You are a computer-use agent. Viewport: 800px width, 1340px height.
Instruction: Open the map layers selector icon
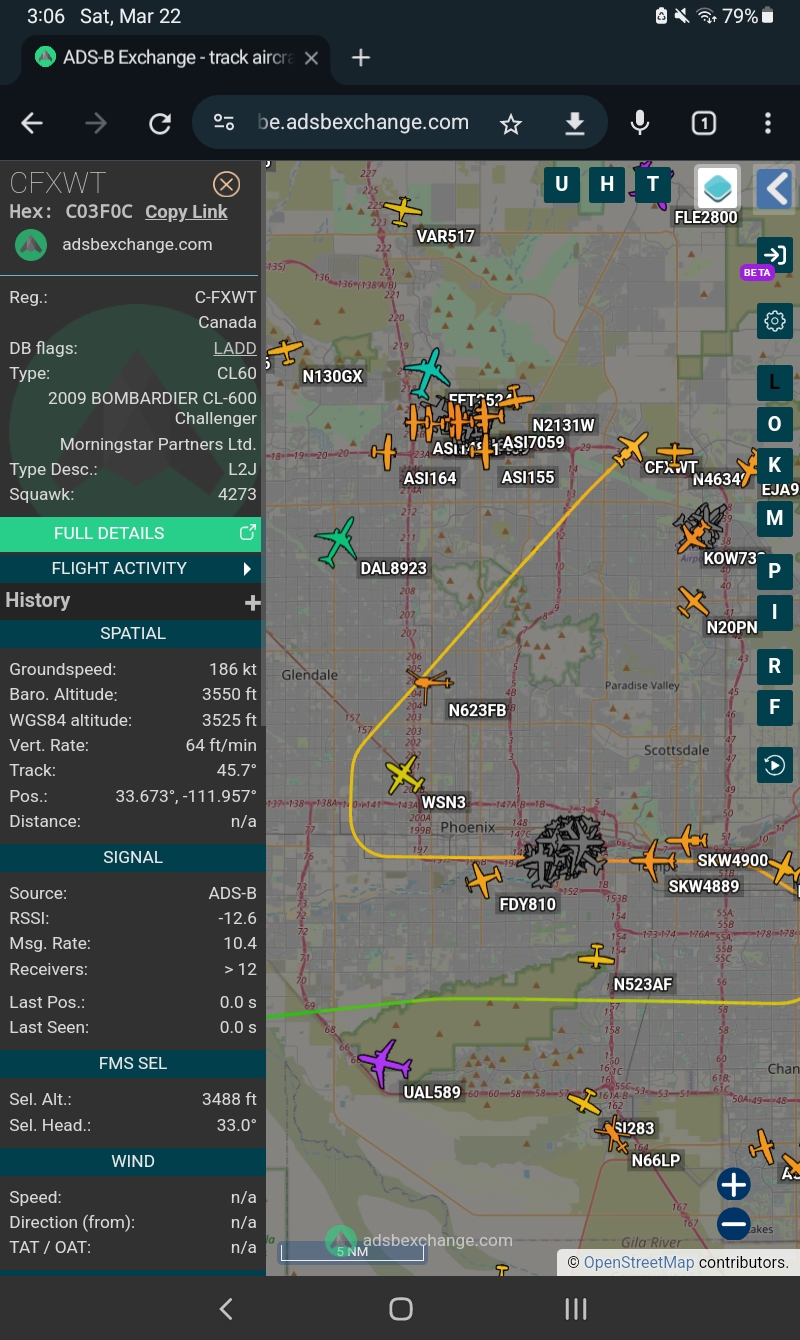(x=717, y=187)
